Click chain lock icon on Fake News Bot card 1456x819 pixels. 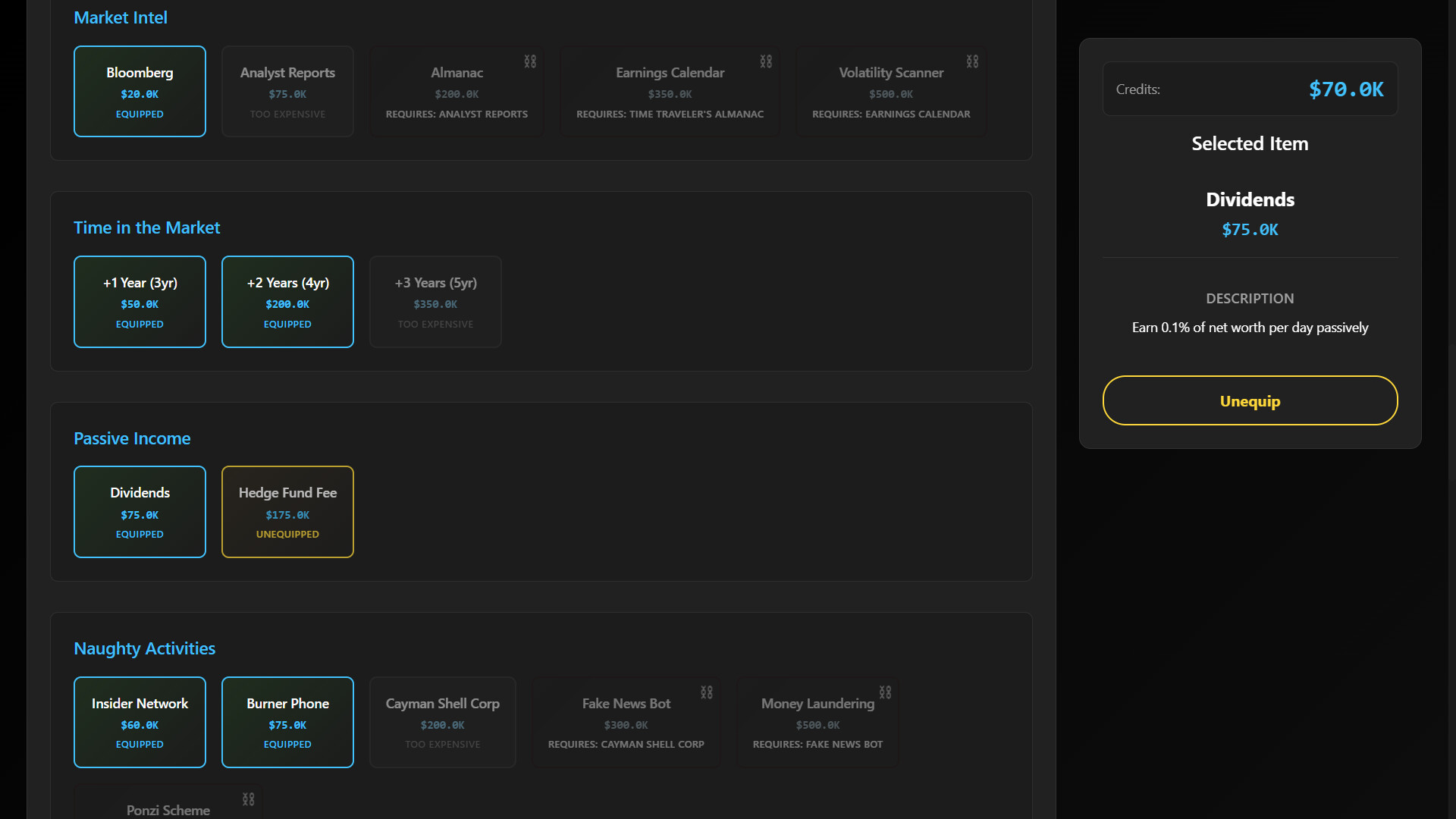(707, 692)
